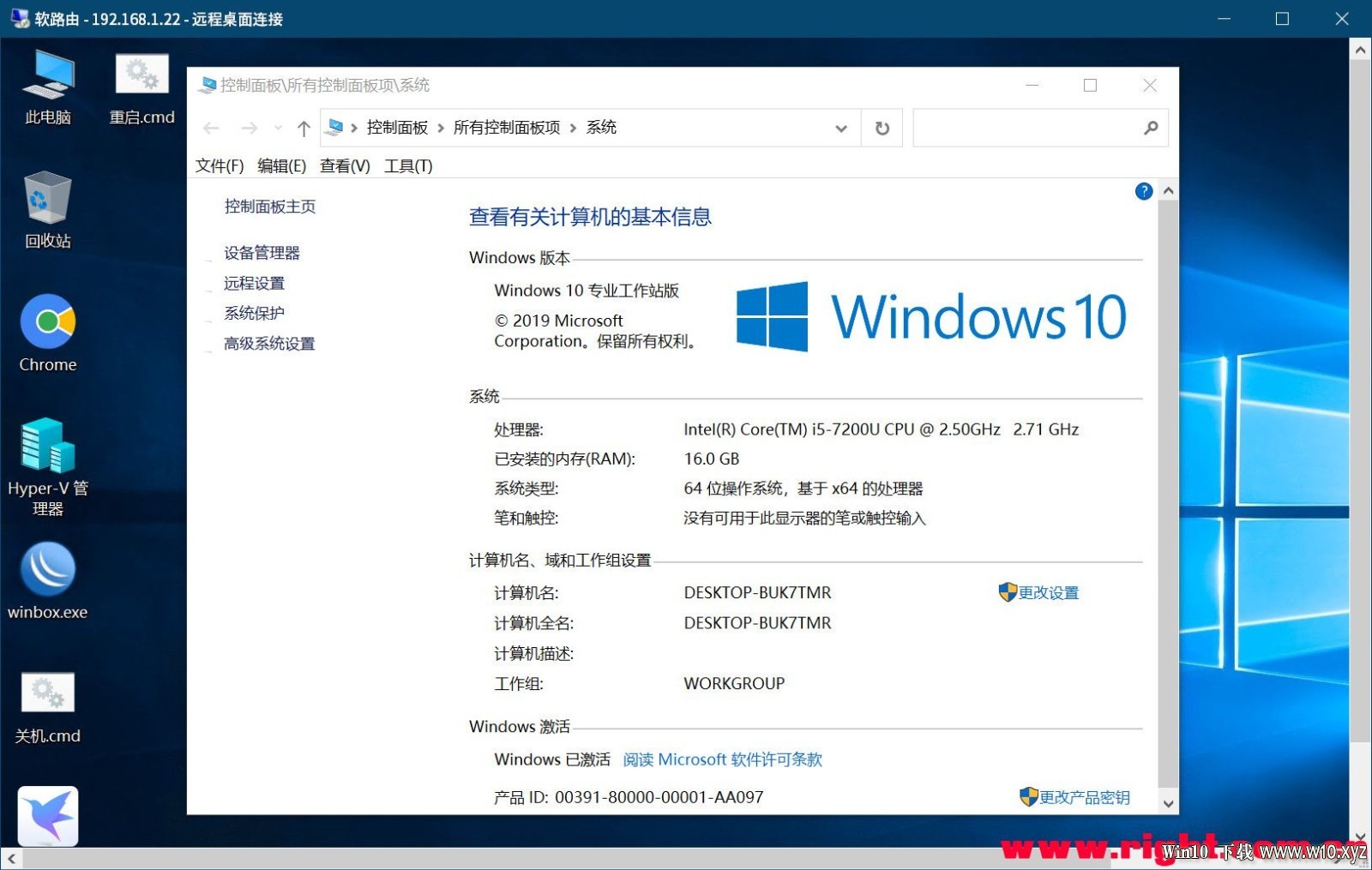1372x870 pixels.
Task: Click the search magnifier icon
Action: click(x=1151, y=128)
